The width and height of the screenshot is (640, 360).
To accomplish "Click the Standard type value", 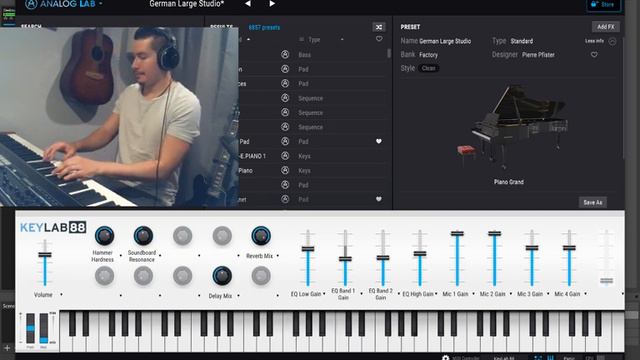I will point(522,41).
